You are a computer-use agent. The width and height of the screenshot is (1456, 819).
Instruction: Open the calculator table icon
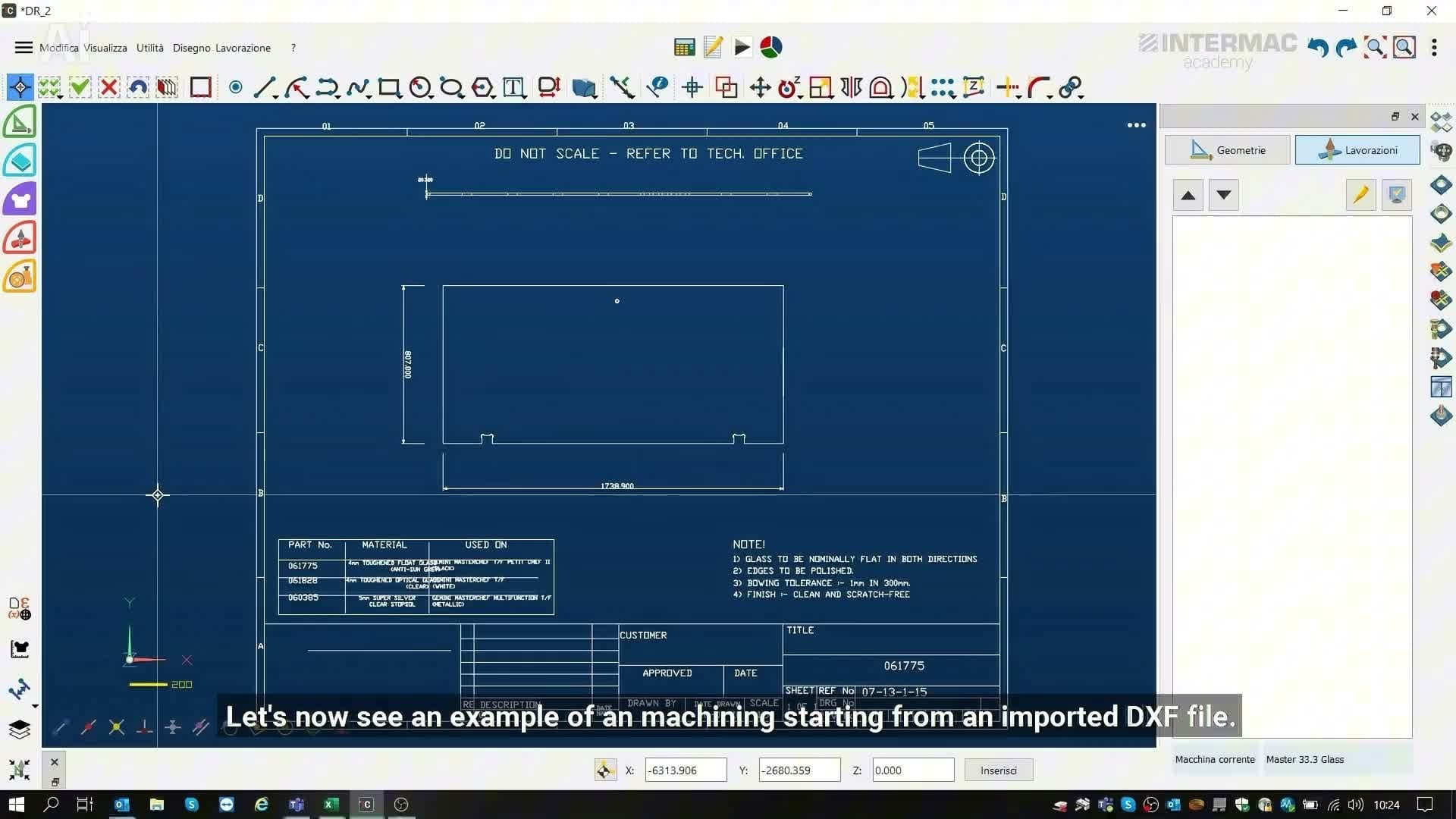[x=684, y=48]
